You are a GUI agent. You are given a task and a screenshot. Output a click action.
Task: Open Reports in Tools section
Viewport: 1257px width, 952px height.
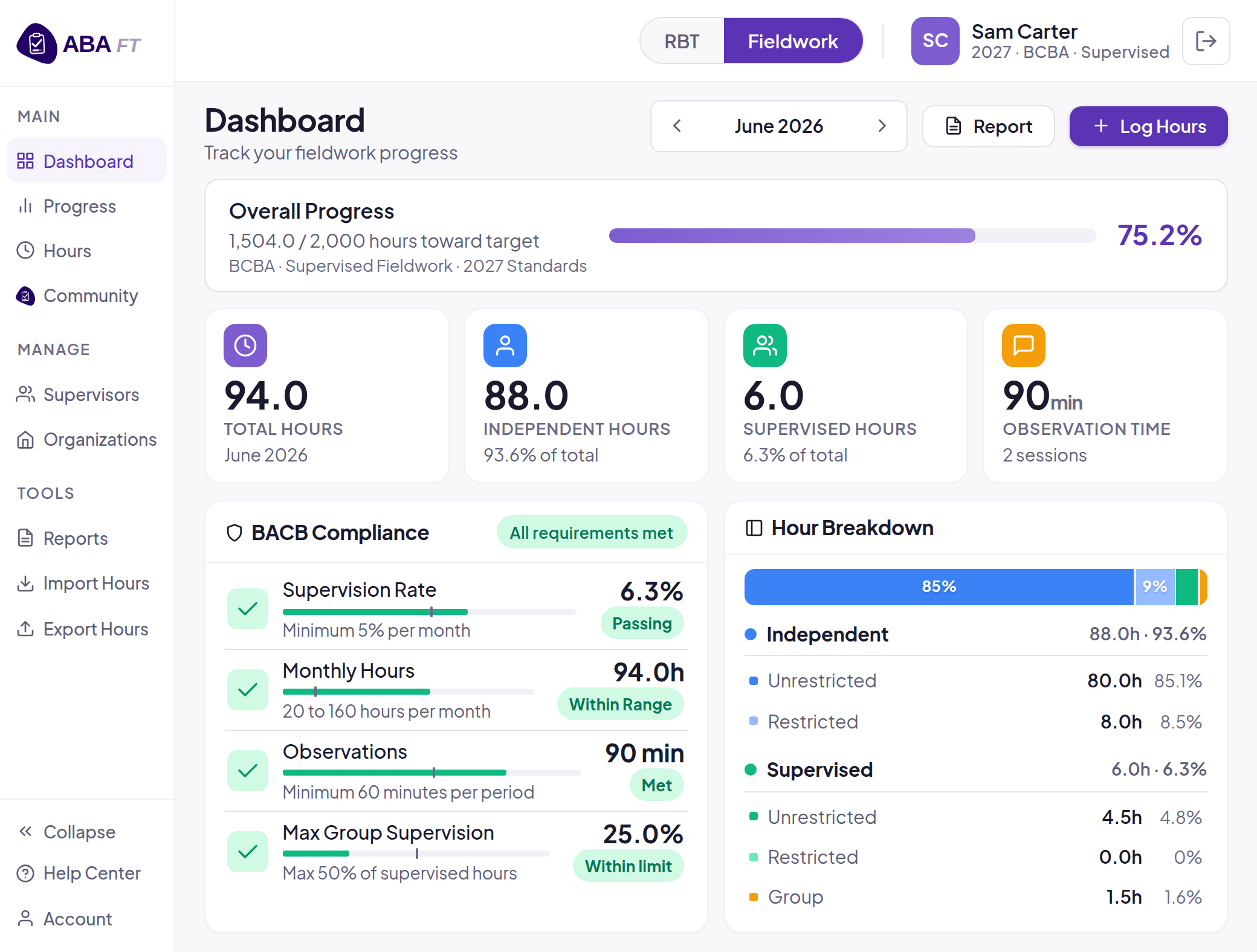tap(87, 538)
